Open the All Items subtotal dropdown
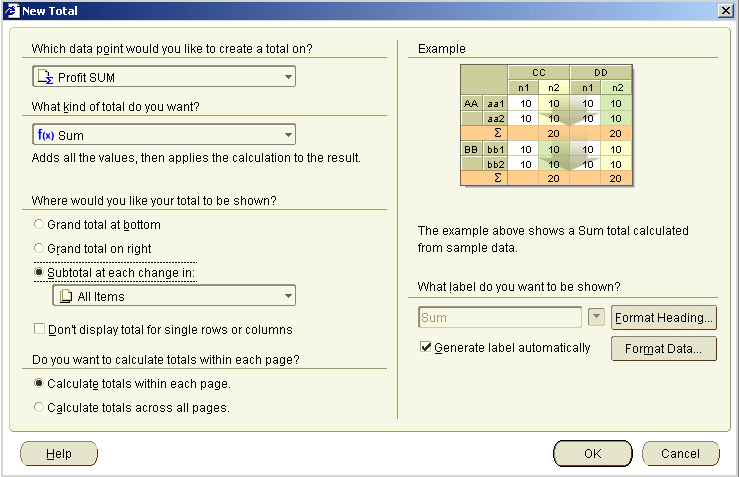 [288, 296]
